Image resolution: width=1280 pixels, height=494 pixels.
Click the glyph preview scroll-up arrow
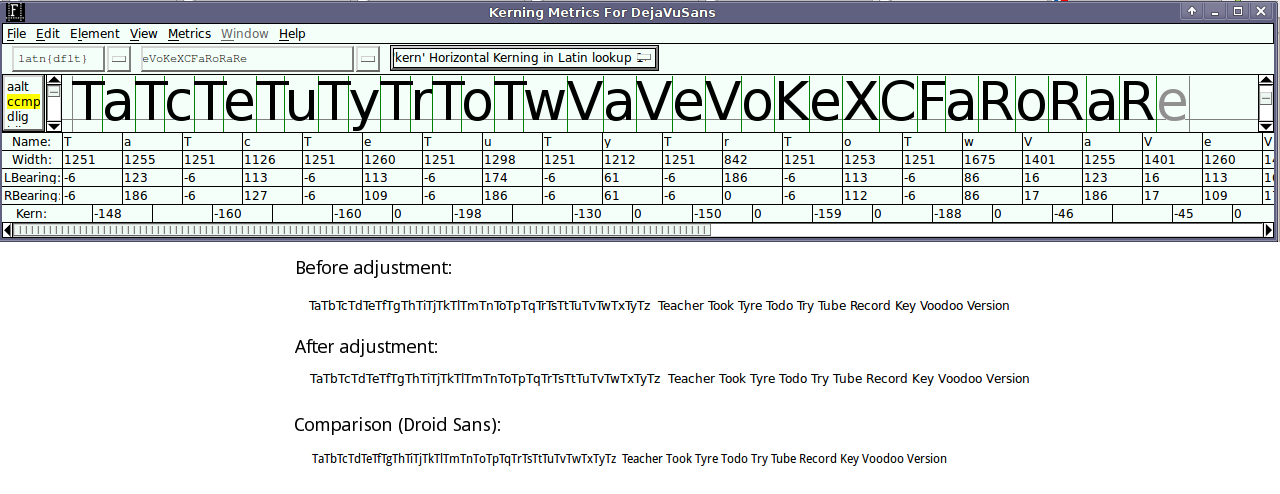tap(1266, 81)
